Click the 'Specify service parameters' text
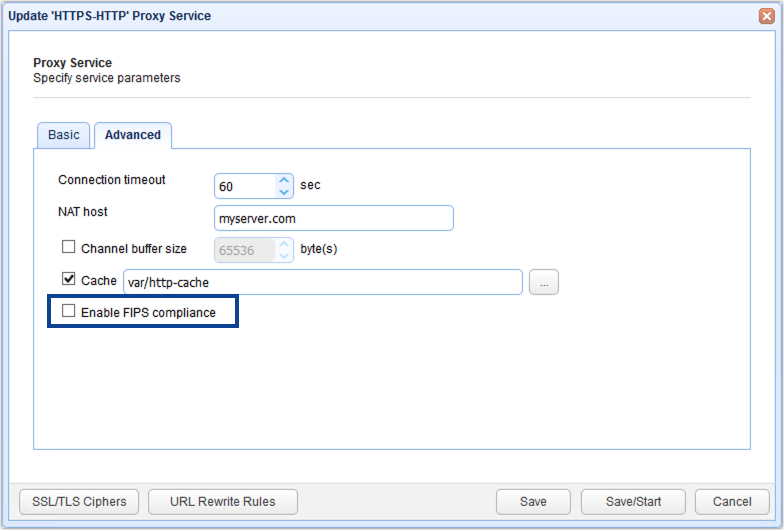Viewport: 784px width, 530px height. point(106,78)
